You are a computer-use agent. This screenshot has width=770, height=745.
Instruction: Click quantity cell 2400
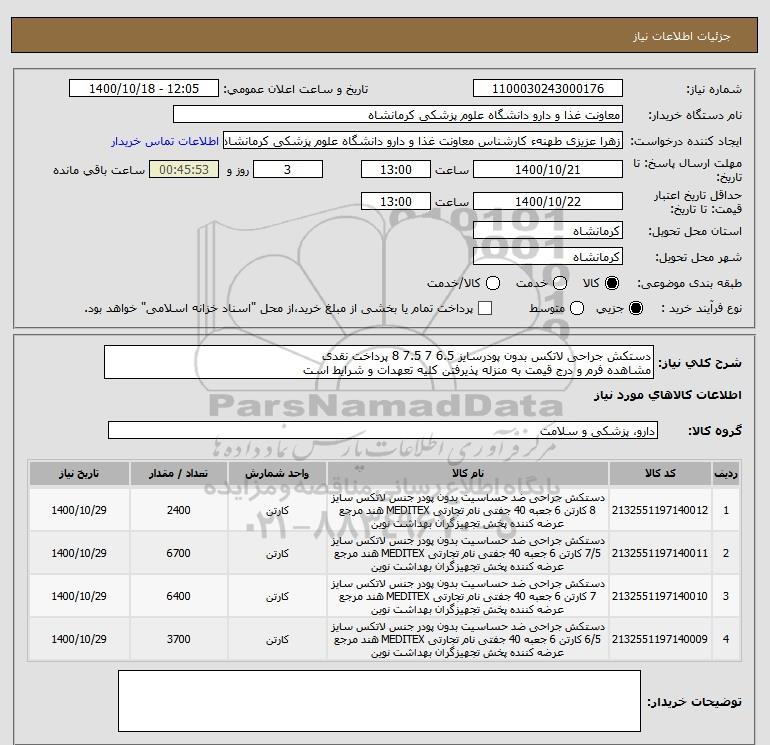[178, 511]
